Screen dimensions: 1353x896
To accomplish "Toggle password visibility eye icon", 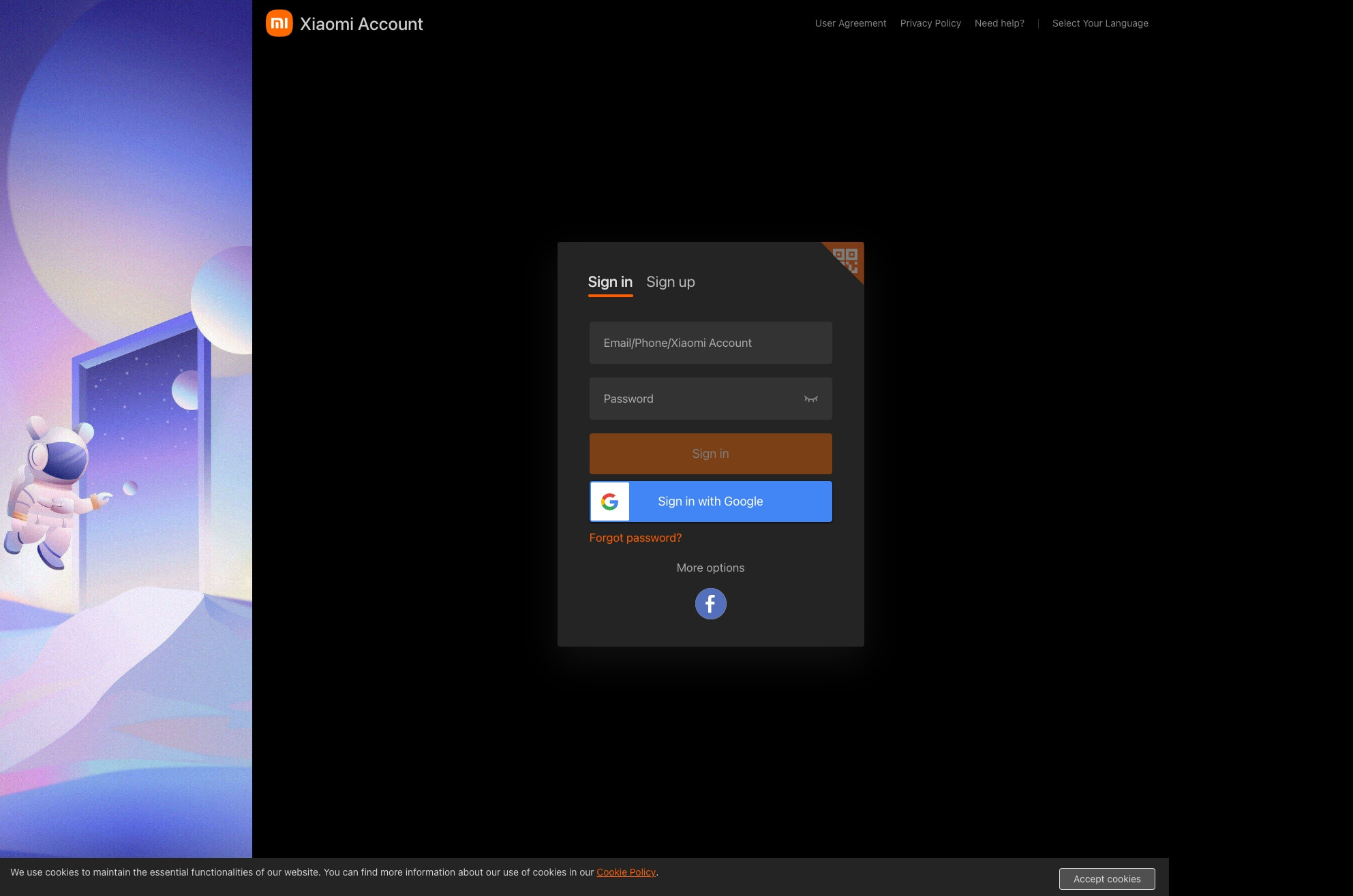I will pos(810,399).
